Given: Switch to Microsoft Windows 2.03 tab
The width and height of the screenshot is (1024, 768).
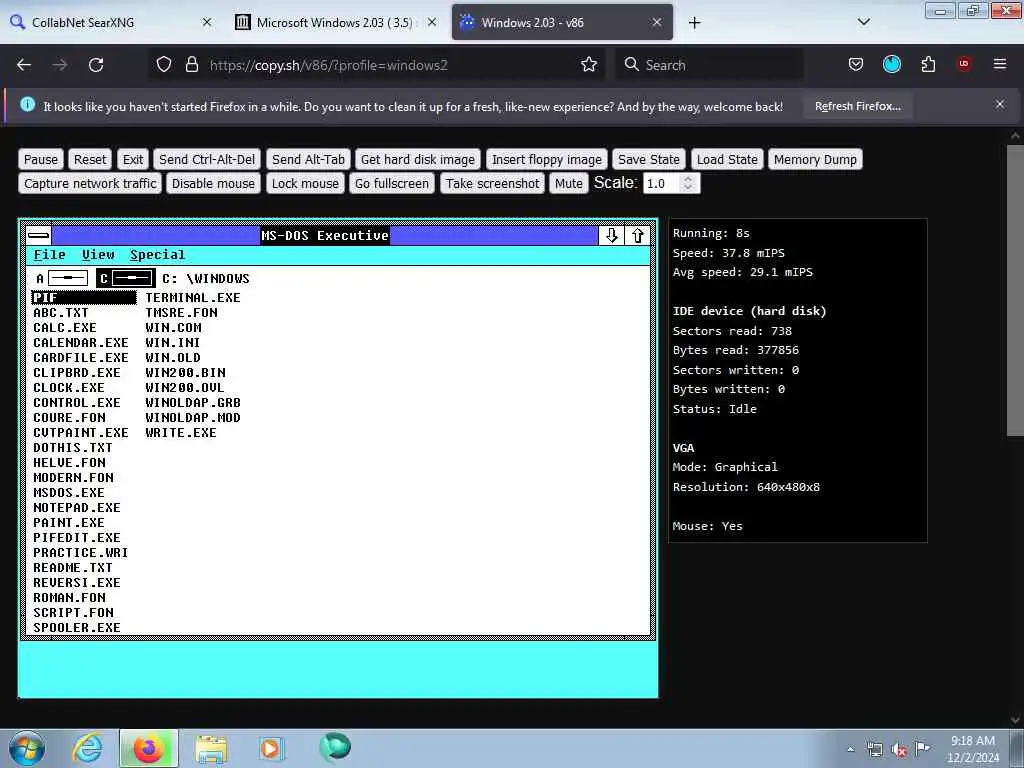Looking at the screenshot, I should tap(335, 22).
